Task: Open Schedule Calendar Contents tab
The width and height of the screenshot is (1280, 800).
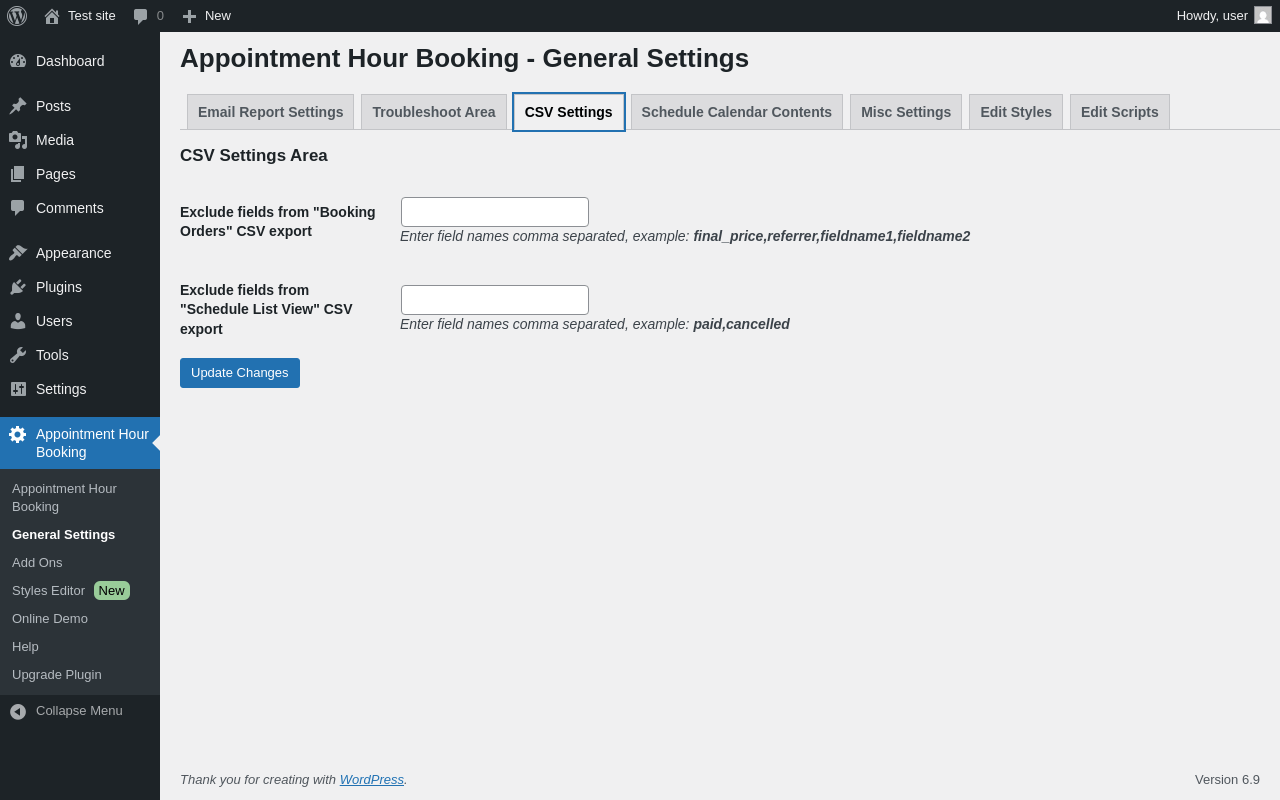Action: (x=737, y=112)
